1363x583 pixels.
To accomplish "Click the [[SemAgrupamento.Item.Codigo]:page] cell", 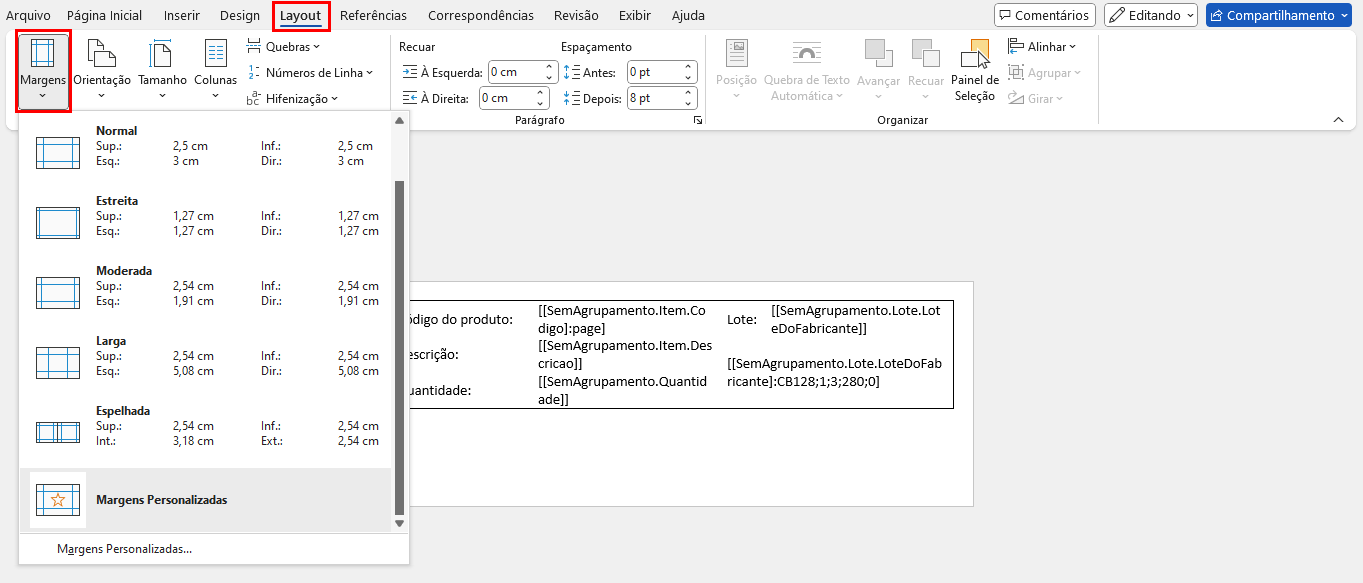I will [x=621, y=319].
